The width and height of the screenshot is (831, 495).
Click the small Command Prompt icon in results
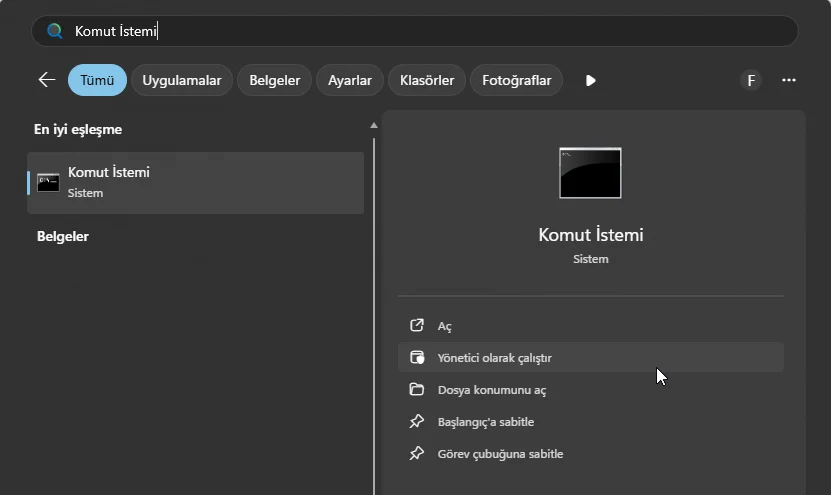click(x=48, y=183)
